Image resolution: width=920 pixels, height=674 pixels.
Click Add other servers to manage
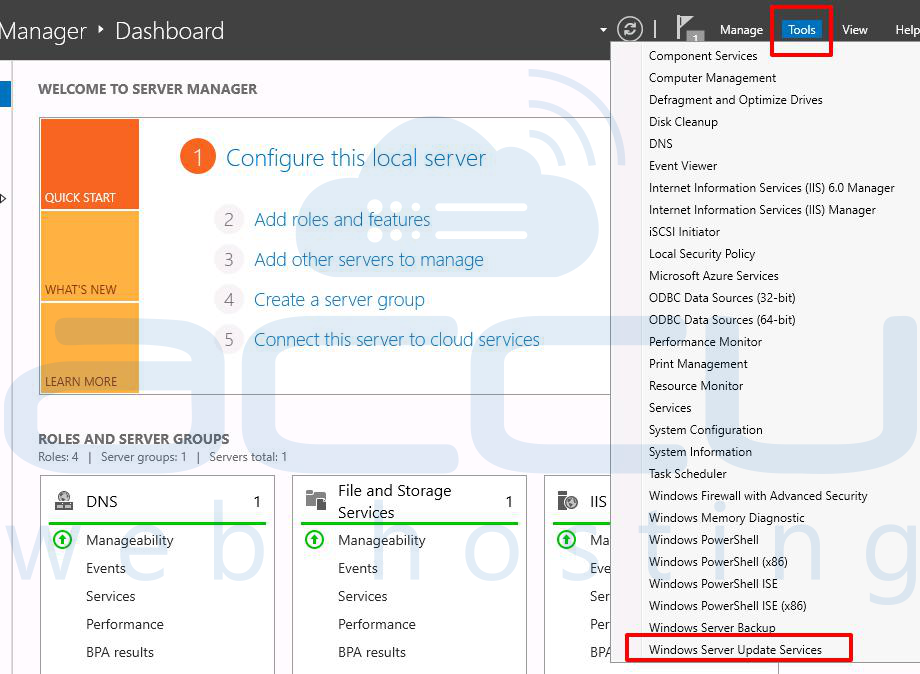point(369,259)
